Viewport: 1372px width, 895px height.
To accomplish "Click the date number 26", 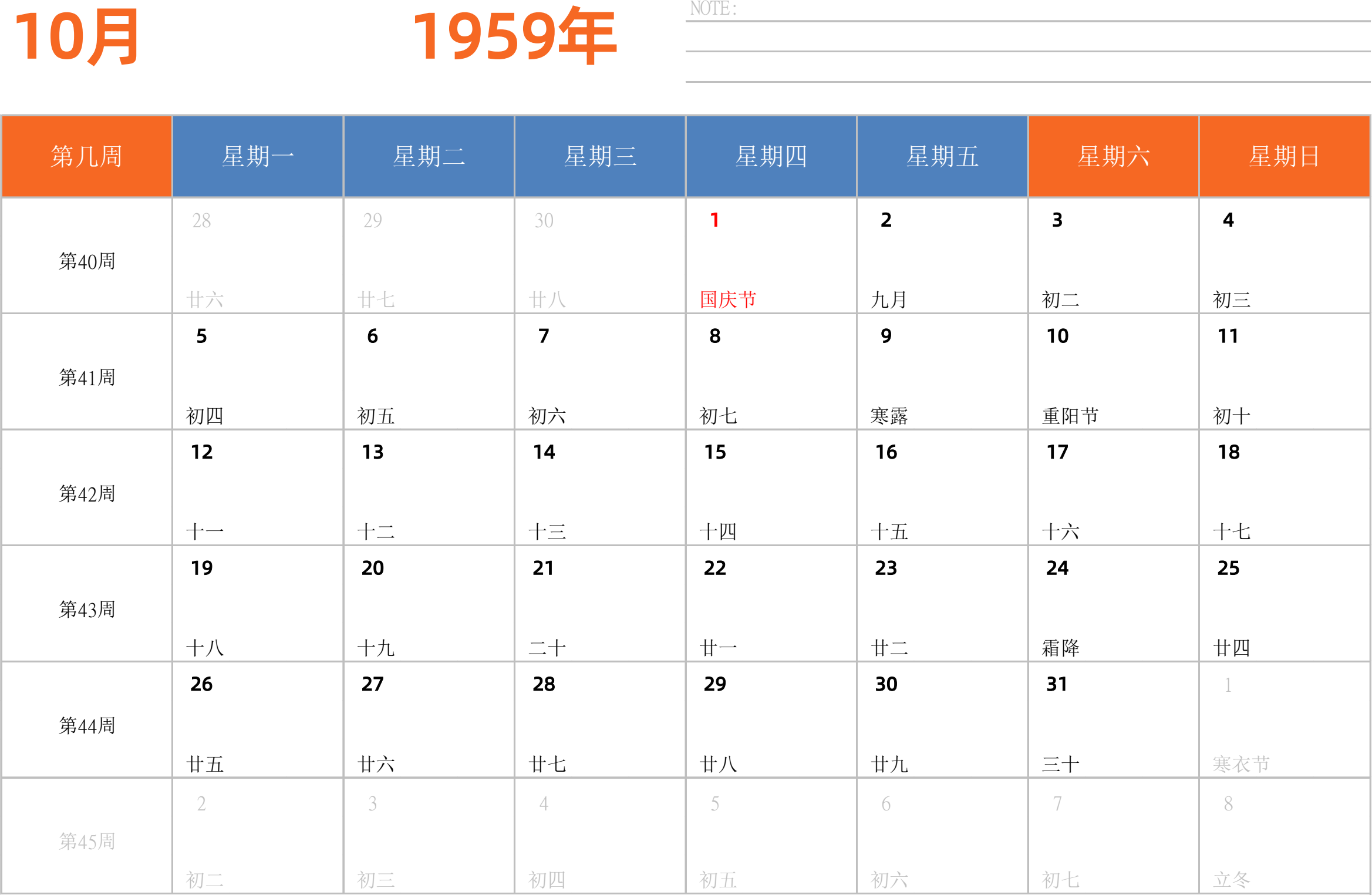I will click(201, 684).
